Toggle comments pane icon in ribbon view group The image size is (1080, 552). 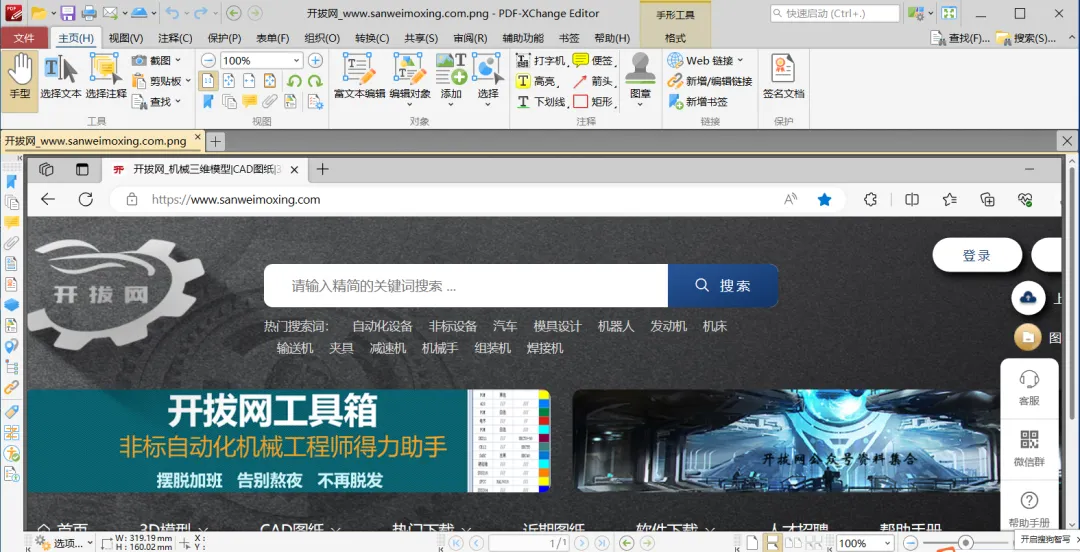click(x=249, y=102)
